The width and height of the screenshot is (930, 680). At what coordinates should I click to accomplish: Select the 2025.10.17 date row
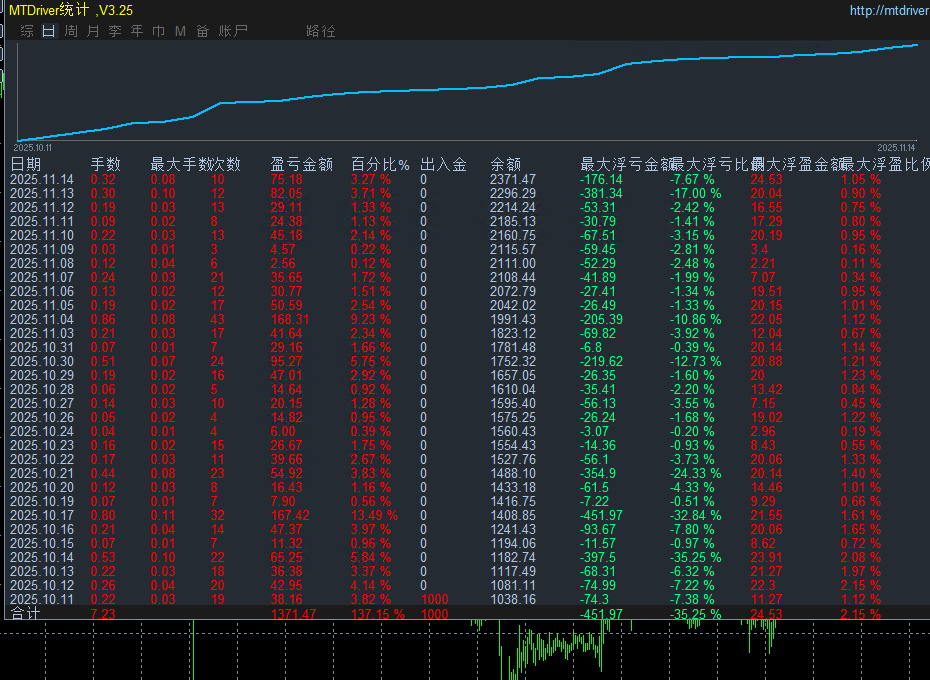coord(42,515)
